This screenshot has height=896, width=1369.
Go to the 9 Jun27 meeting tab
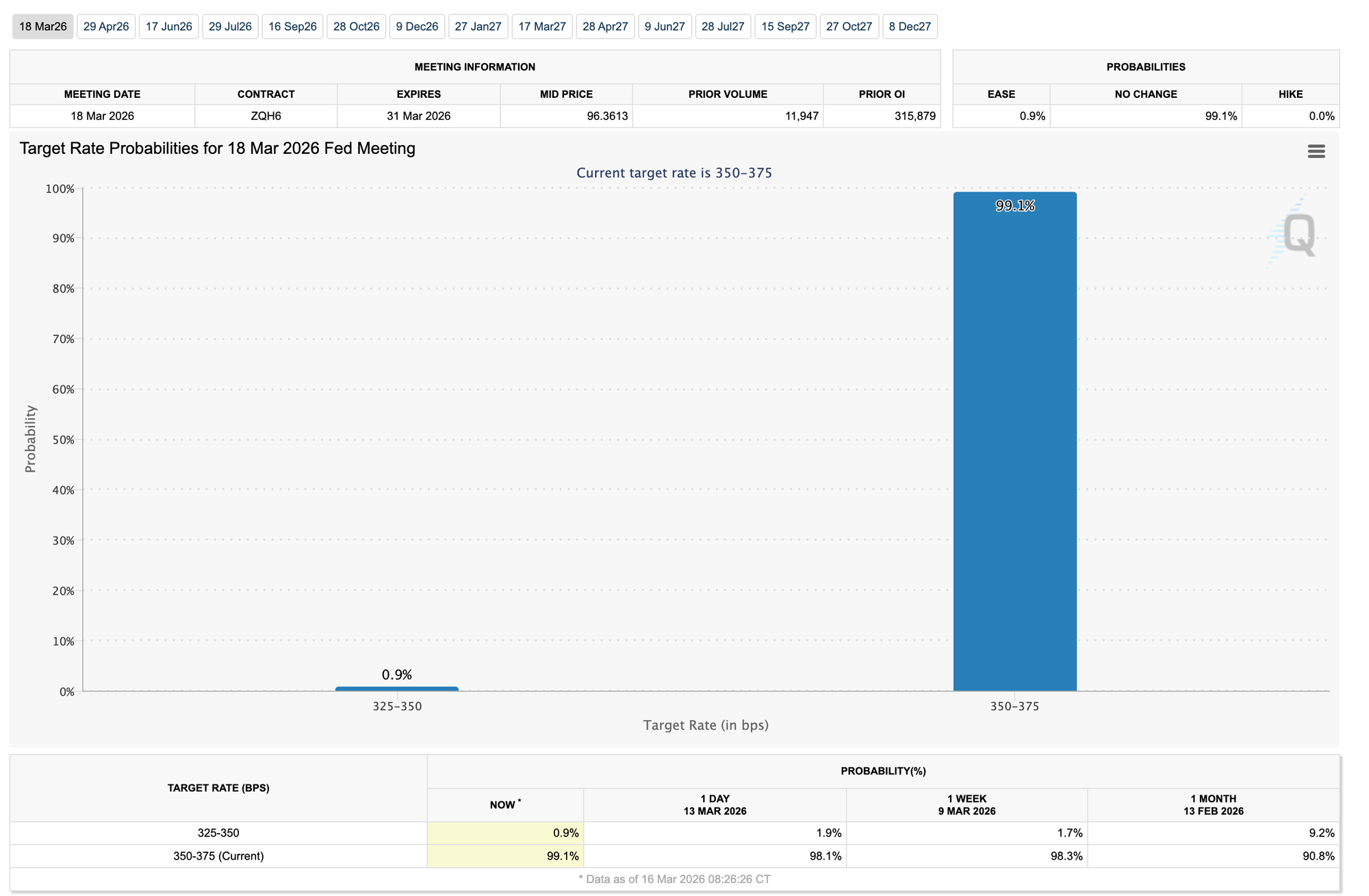(x=665, y=27)
